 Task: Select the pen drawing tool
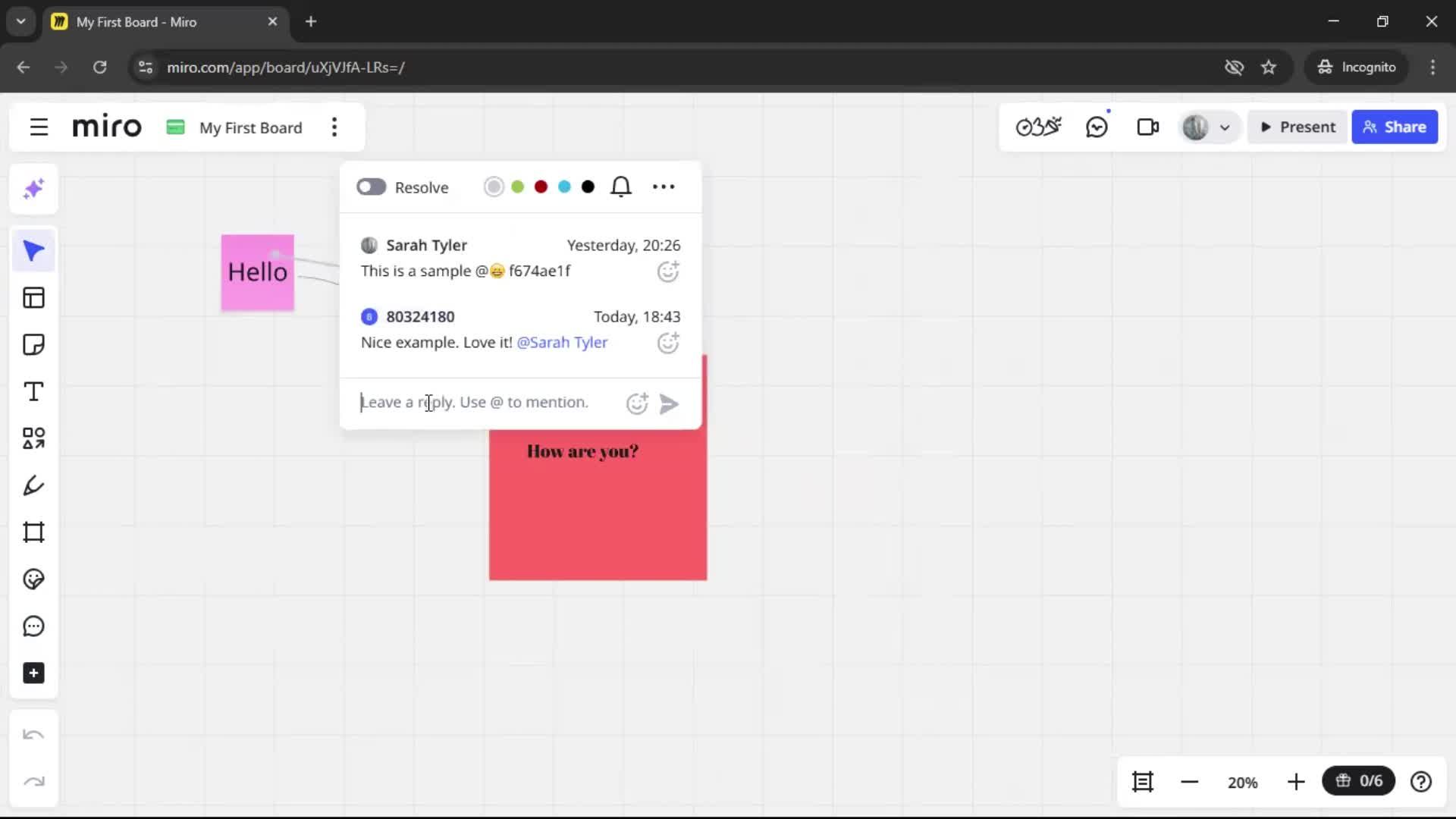click(33, 485)
